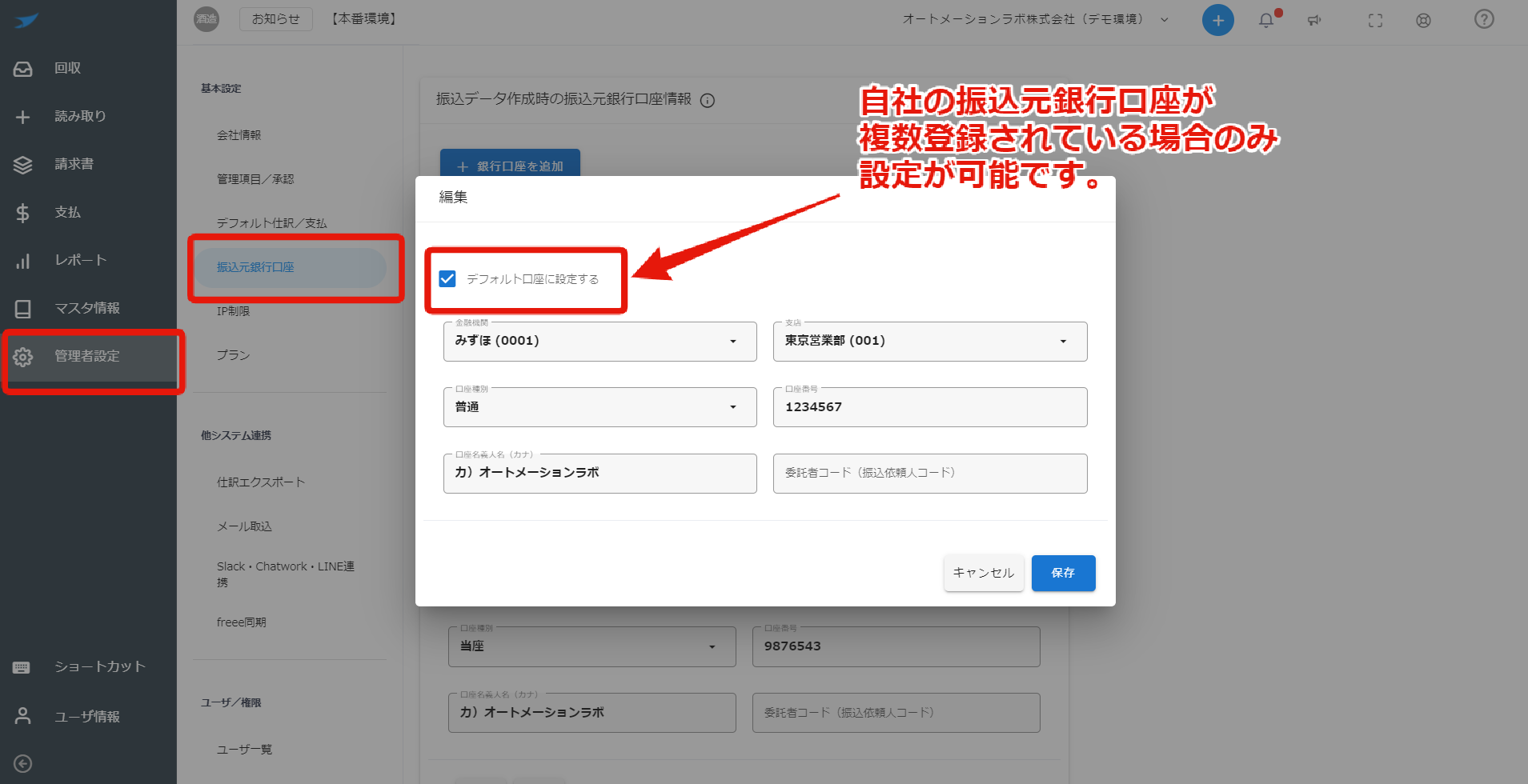1528x784 pixels.
Task: Click the 委託者コード field in dialog
Action: tap(930, 474)
